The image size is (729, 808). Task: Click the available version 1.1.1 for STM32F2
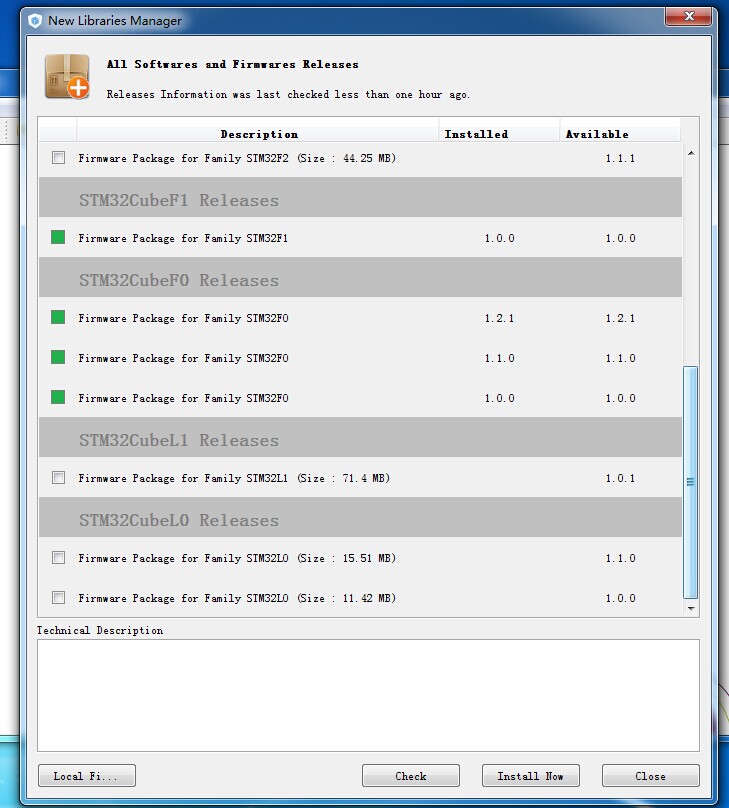(620, 158)
